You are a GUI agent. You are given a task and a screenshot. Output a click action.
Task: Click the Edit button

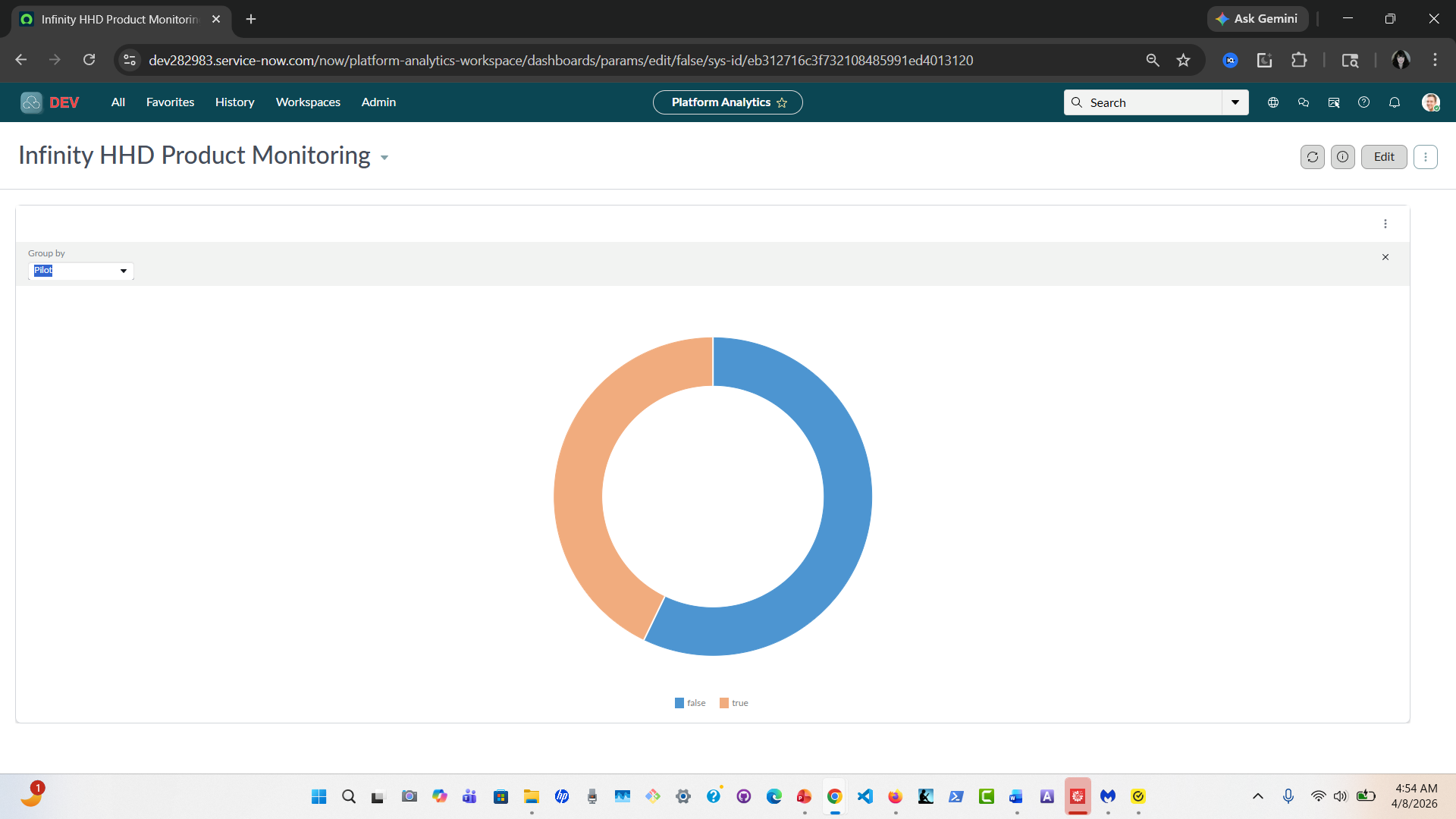coord(1383,157)
